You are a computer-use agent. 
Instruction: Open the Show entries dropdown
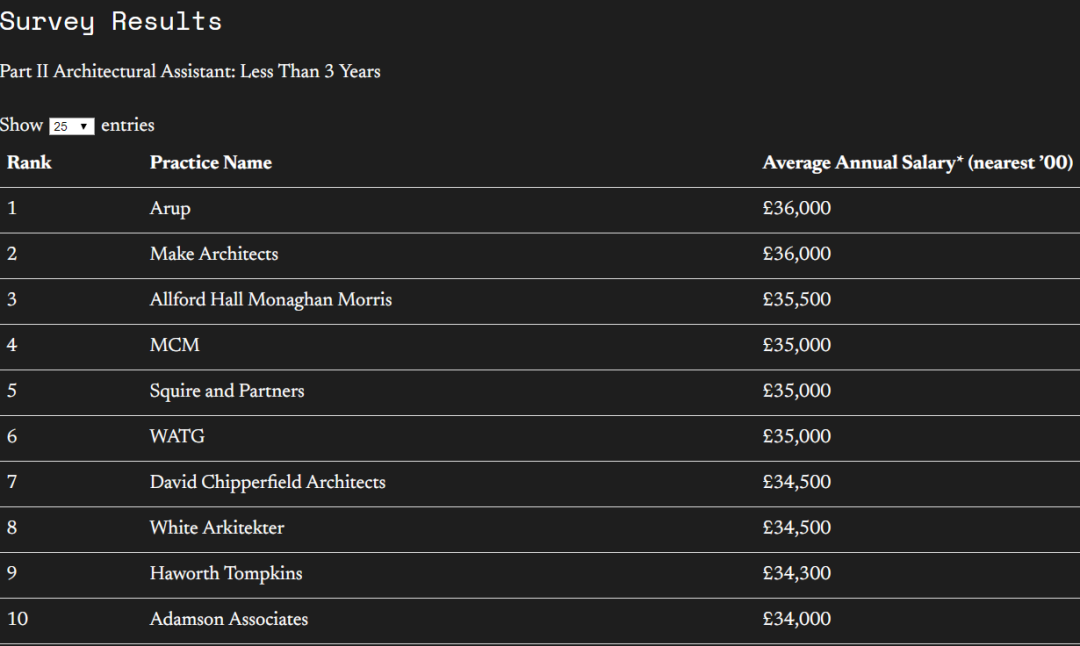72,127
